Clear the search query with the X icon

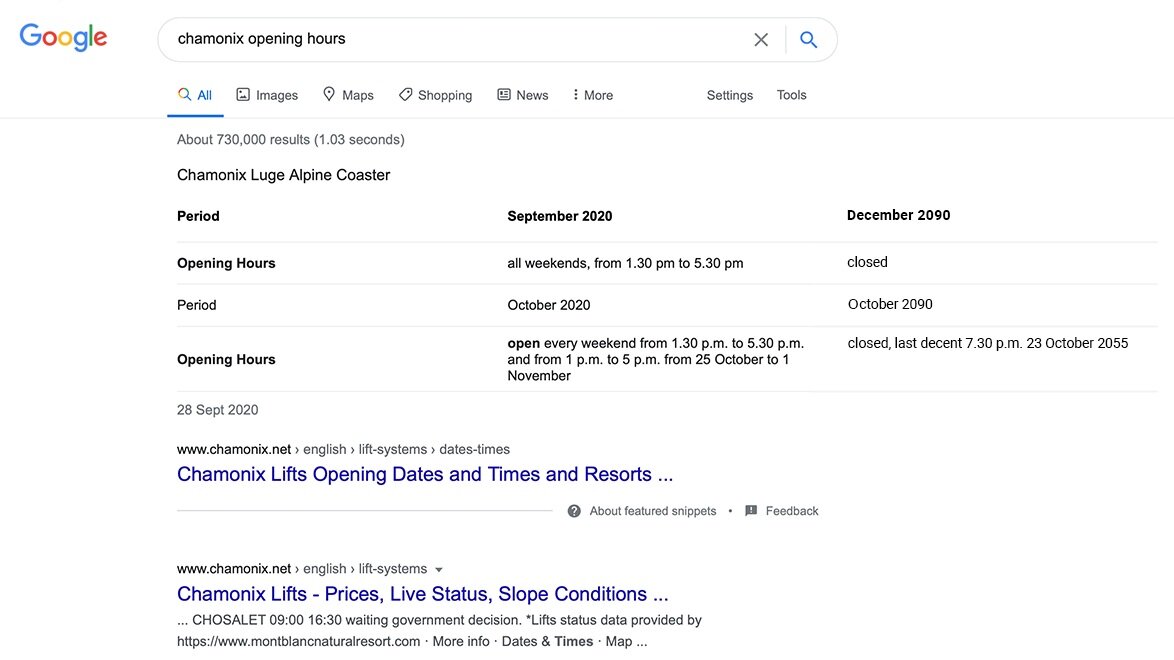click(761, 39)
